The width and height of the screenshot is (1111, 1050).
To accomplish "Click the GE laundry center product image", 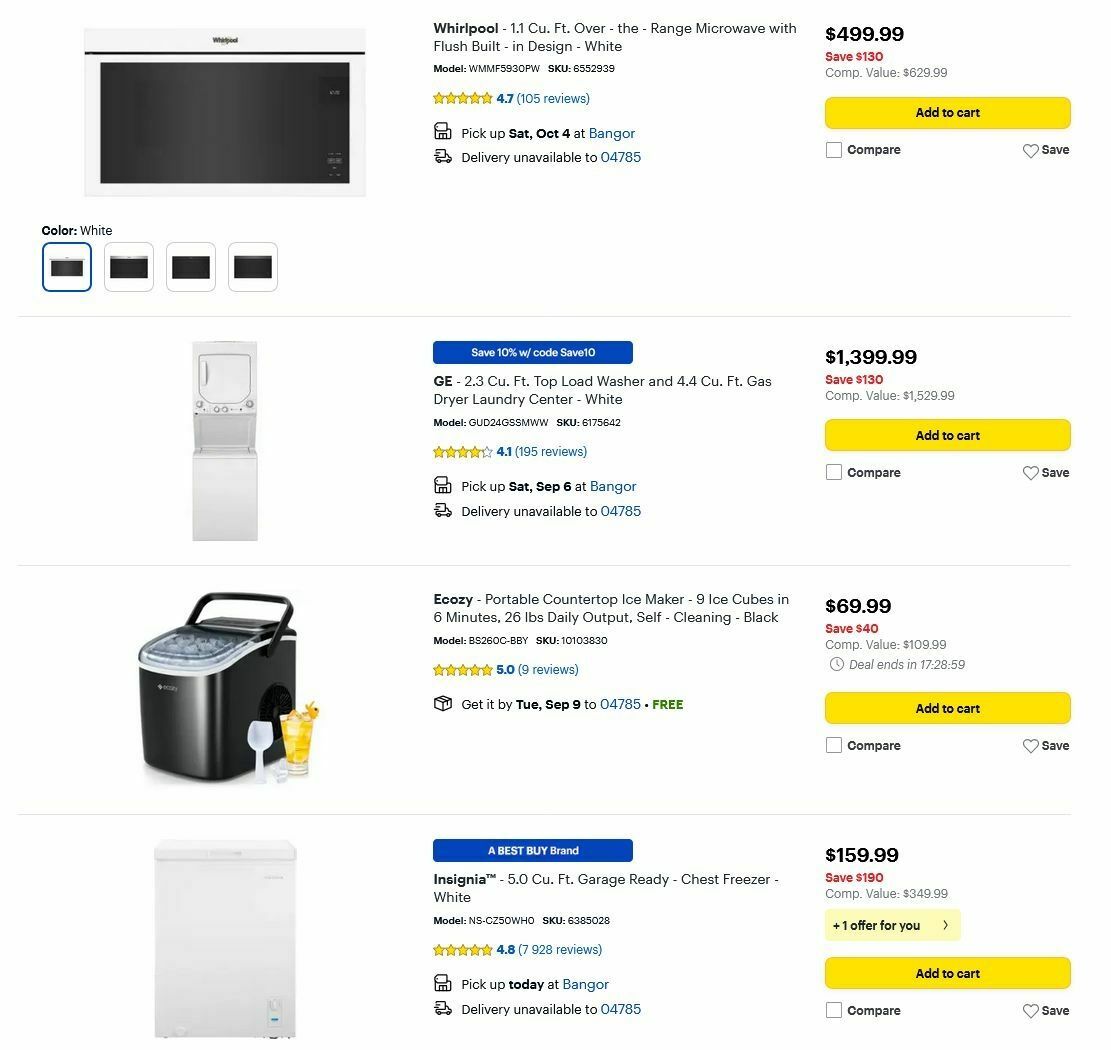I will pyautogui.click(x=225, y=440).
